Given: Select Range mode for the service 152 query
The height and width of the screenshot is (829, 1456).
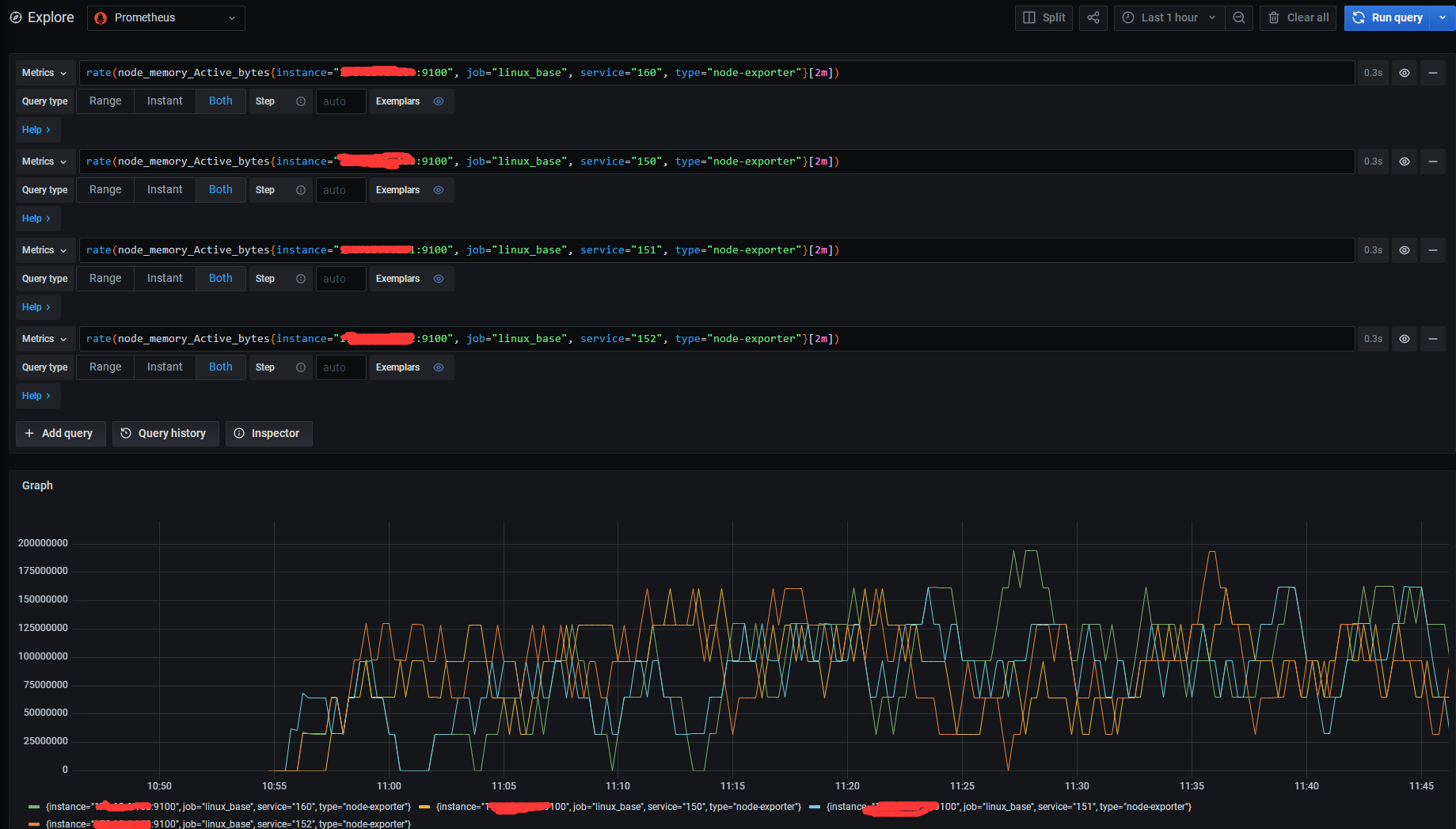Looking at the screenshot, I should pos(105,367).
